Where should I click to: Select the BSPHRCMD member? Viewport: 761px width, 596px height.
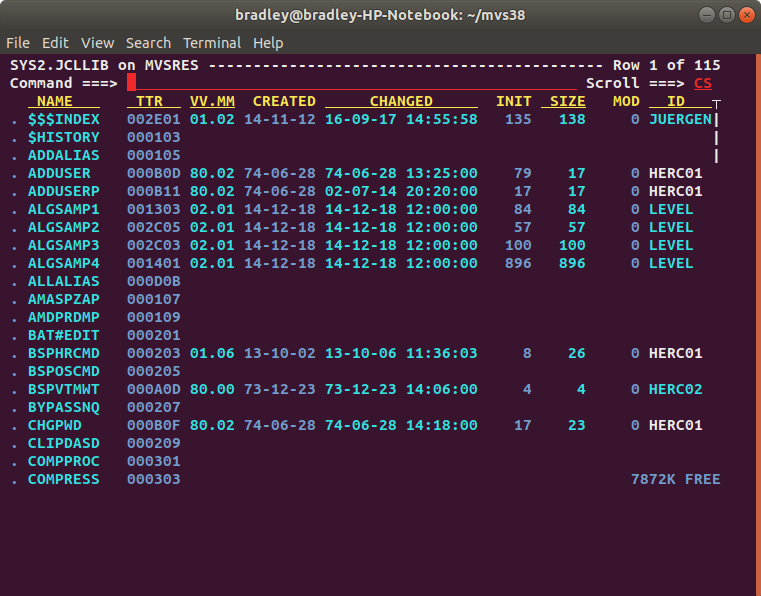[x=64, y=353]
